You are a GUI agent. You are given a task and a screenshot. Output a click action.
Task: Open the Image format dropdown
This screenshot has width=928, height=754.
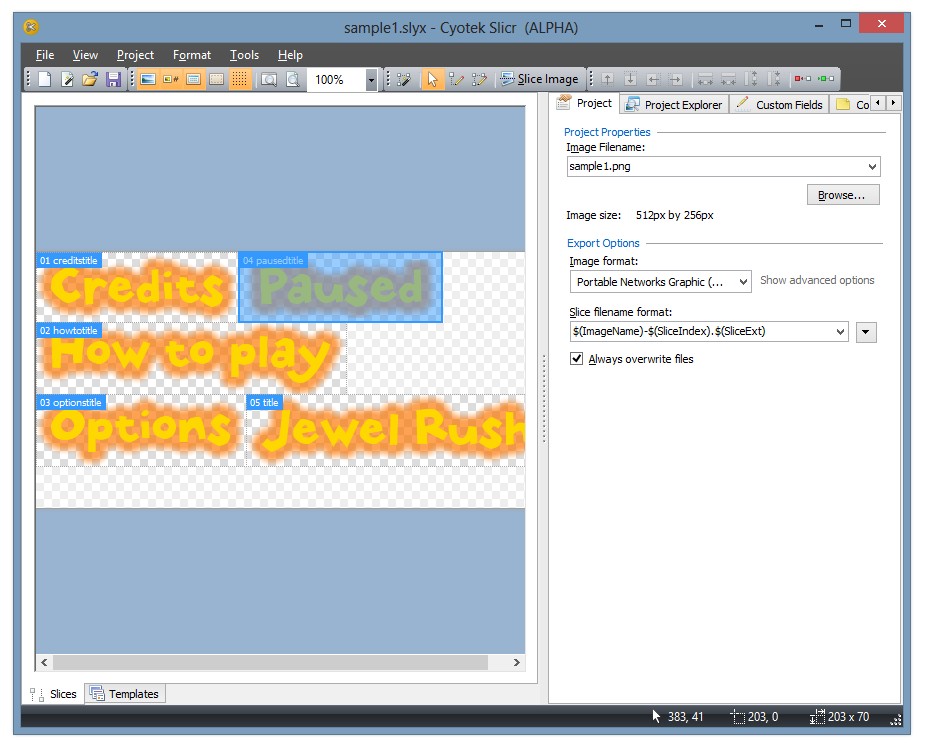(660, 282)
